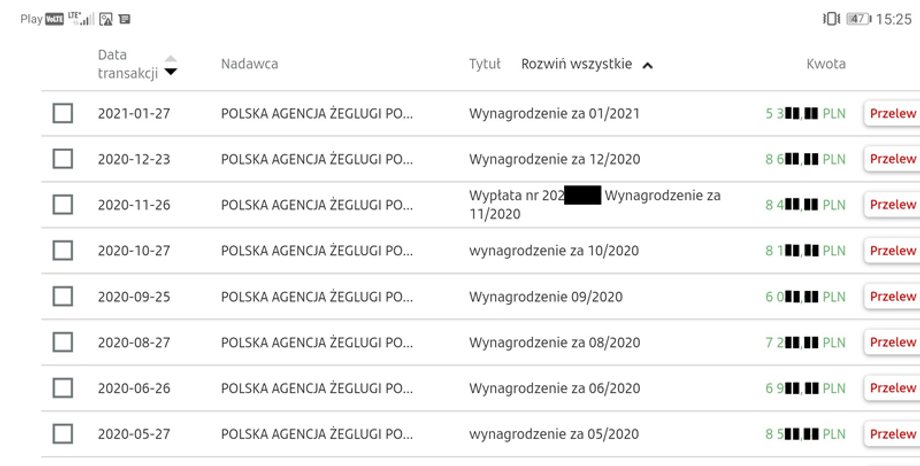Tick the checkbox for 2020-08-27 transaction
The width and height of the screenshot is (920, 466).
click(63, 342)
